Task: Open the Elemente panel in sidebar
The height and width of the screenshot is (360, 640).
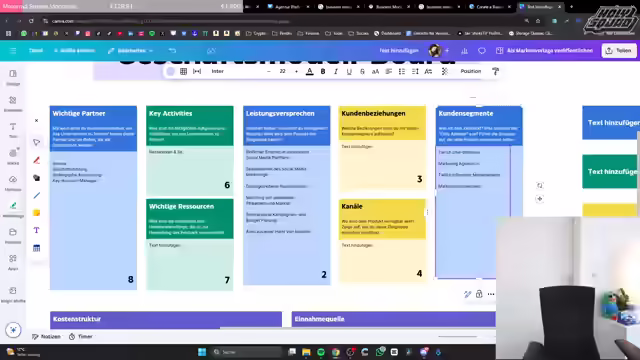Action: click(x=13, y=103)
